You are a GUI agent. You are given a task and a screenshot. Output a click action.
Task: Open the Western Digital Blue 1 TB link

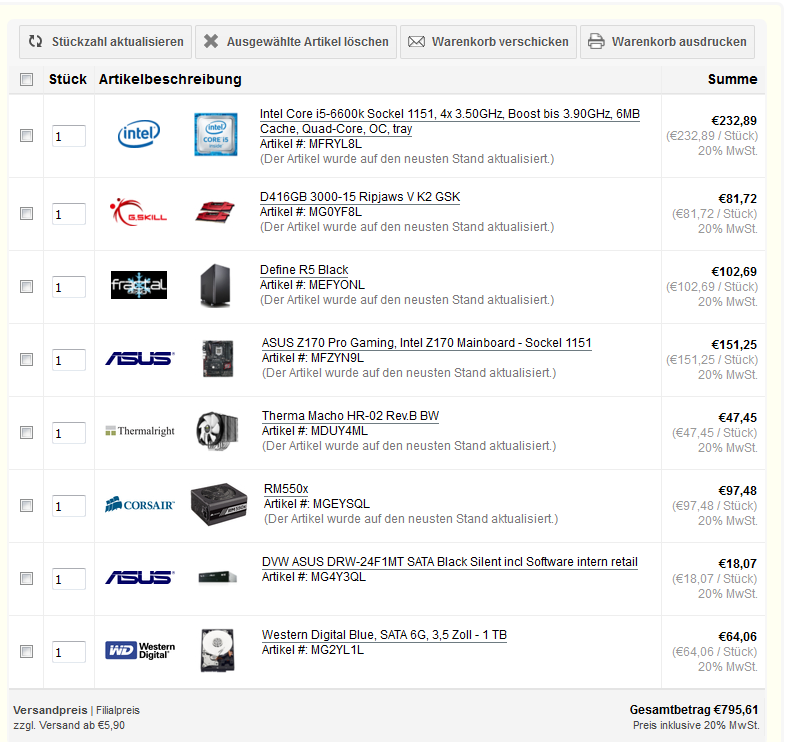click(384, 635)
